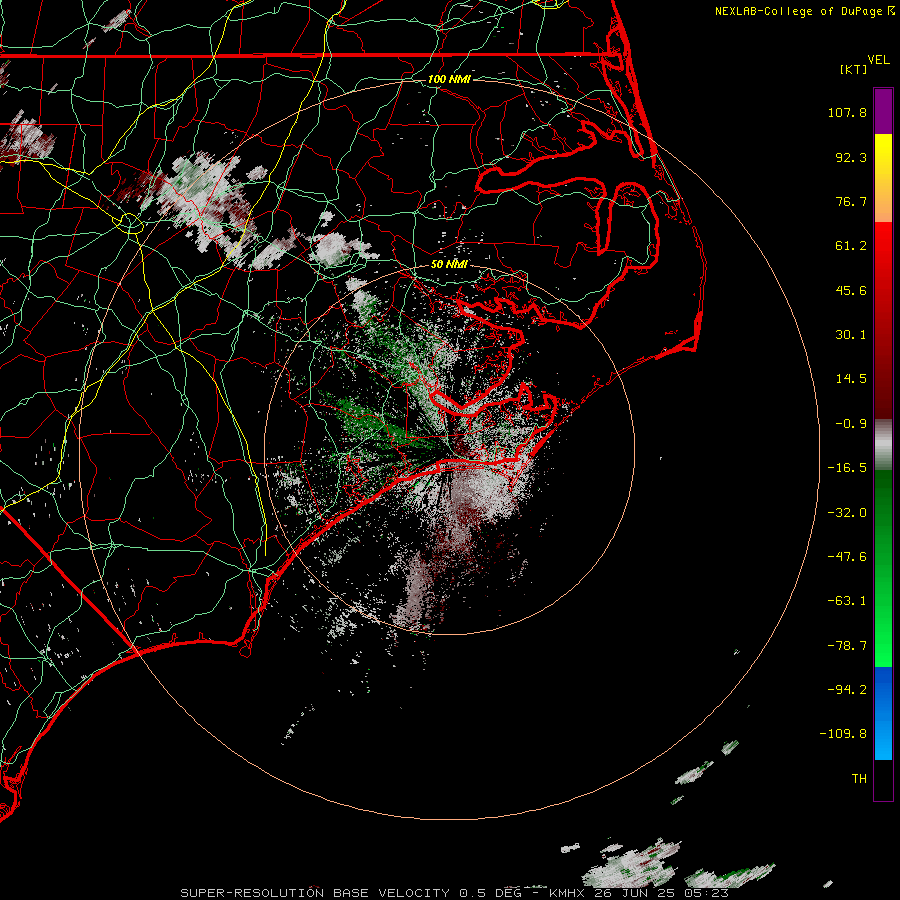The height and width of the screenshot is (900, 900).
Task: Click the 50 NMI range ring label
Action: pyautogui.click(x=449, y=264)
